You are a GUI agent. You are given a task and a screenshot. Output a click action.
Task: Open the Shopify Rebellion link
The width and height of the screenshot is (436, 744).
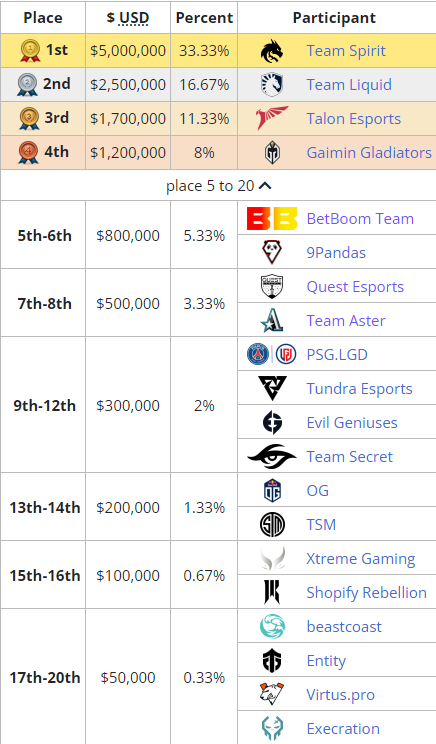point(366,593)
